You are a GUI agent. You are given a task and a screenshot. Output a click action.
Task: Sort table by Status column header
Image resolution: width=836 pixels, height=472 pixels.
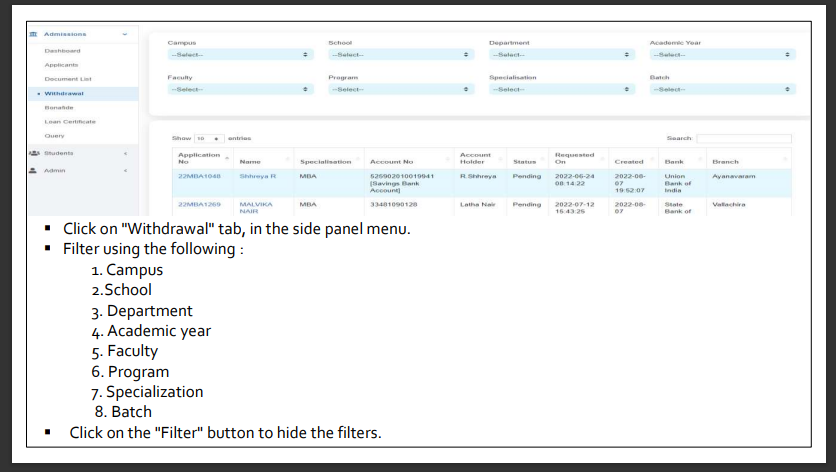(526, 161)
